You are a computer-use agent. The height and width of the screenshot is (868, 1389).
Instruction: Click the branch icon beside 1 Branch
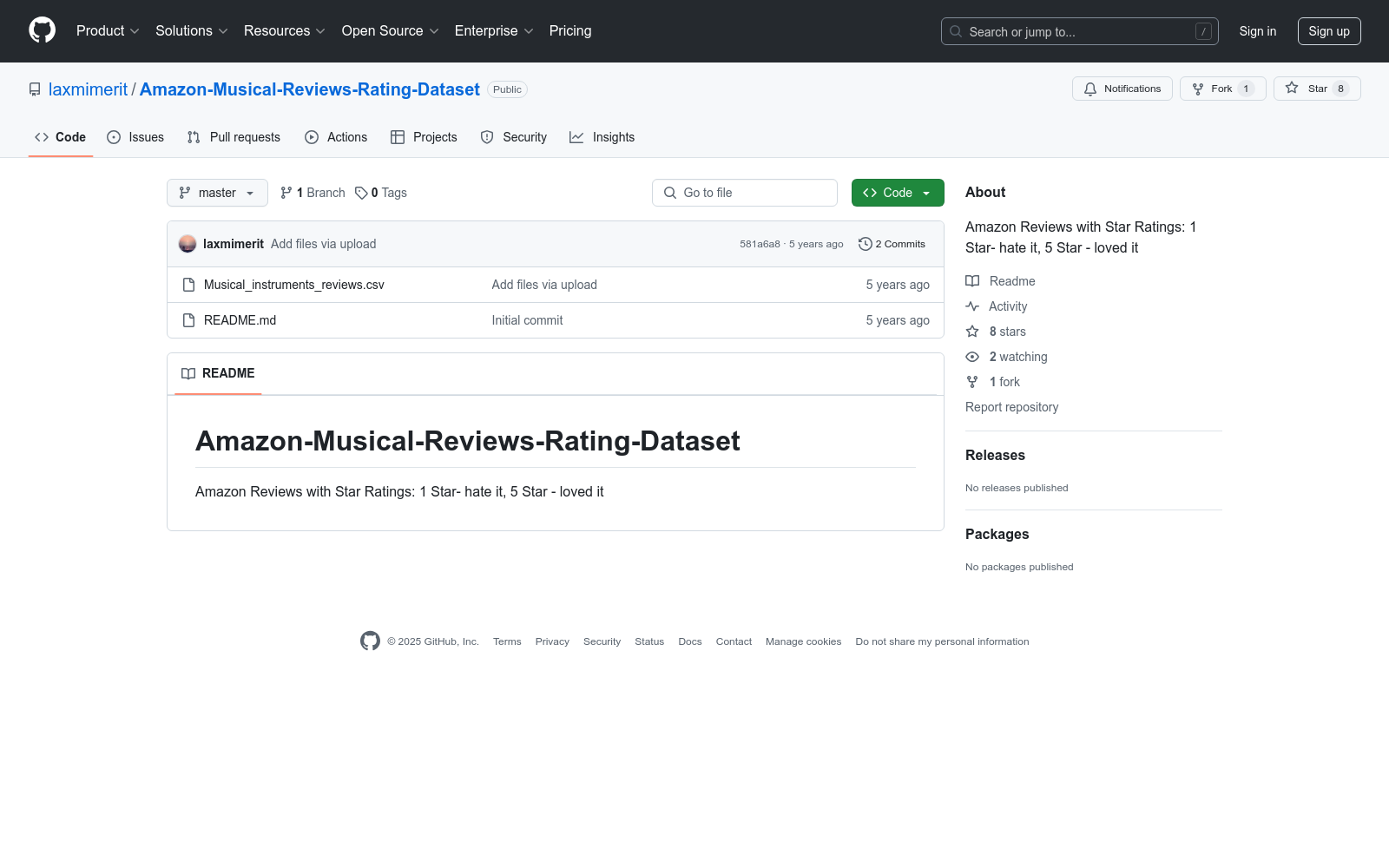[286, 193]
